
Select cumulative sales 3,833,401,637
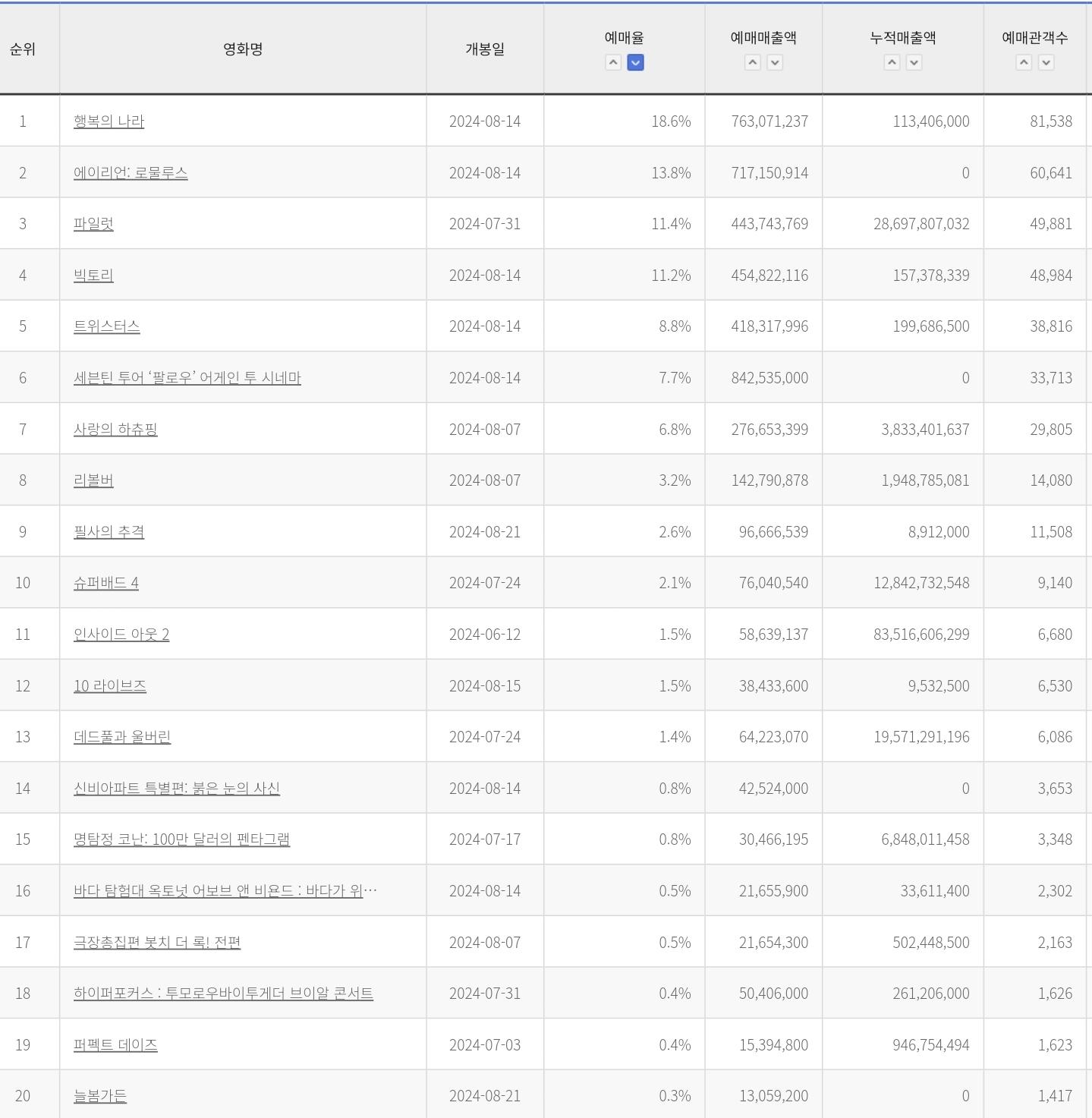(925, 430)
